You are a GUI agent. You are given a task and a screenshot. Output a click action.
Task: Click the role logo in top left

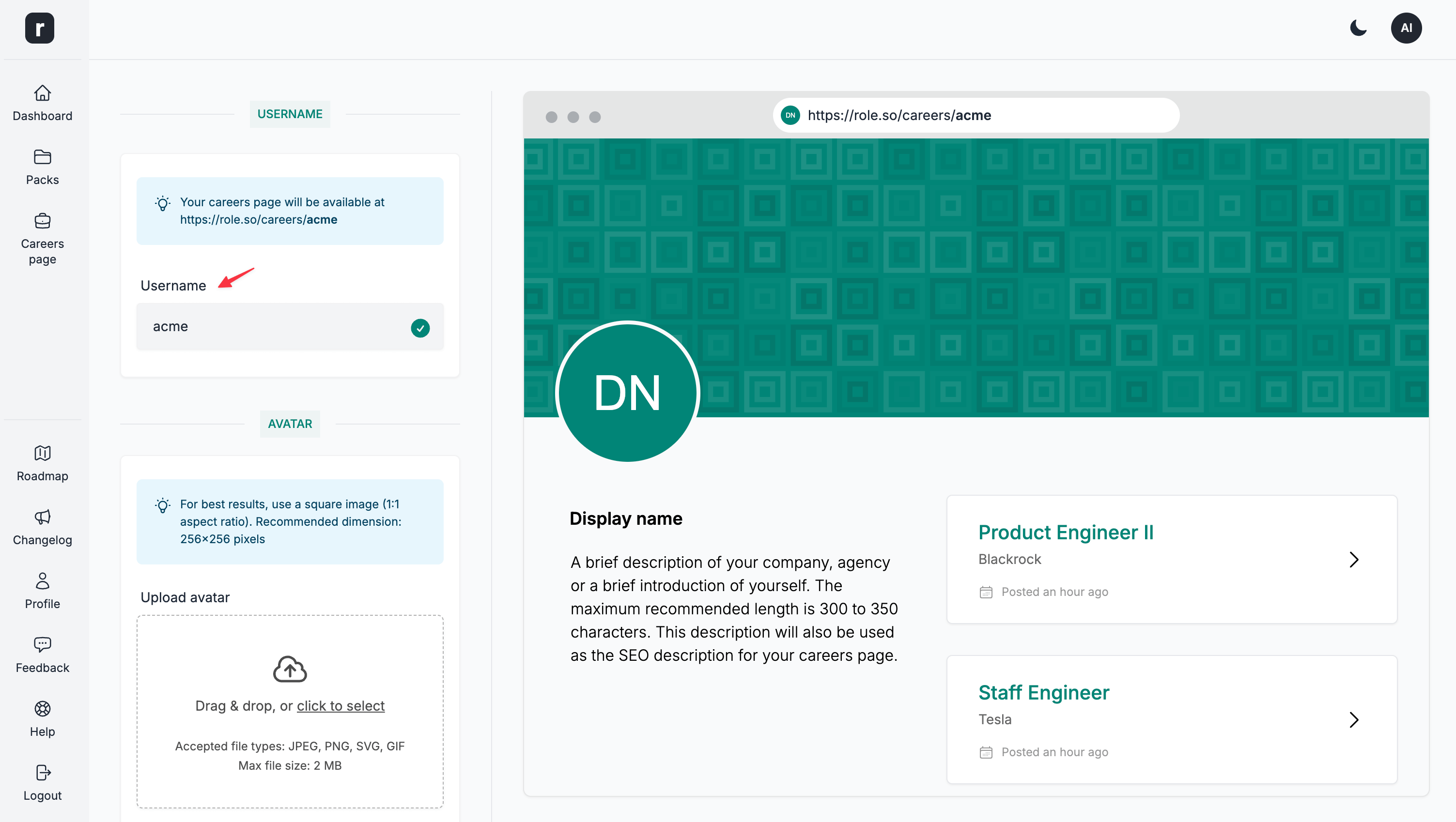point(40,28)
